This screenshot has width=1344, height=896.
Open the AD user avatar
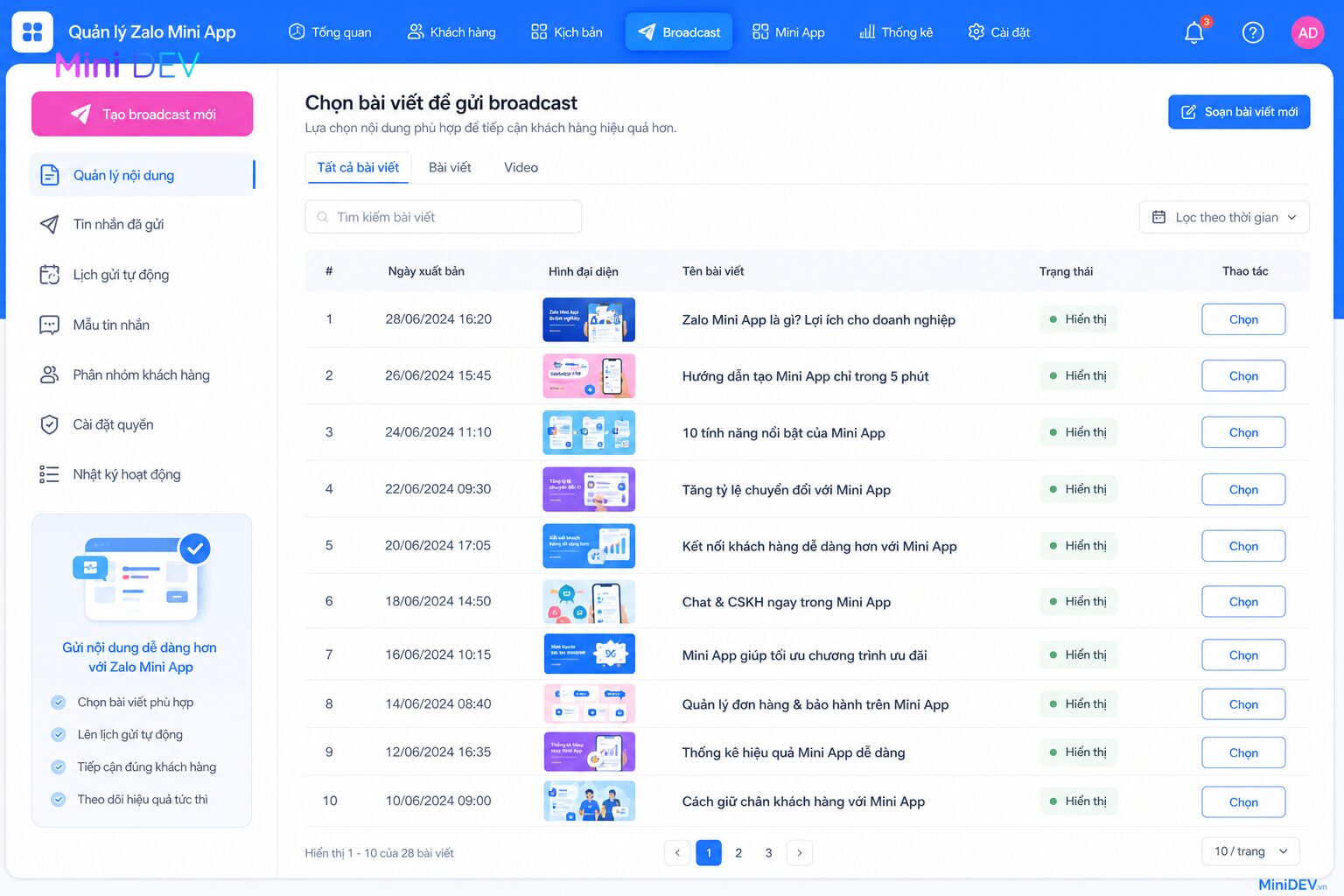point(1307,33)
